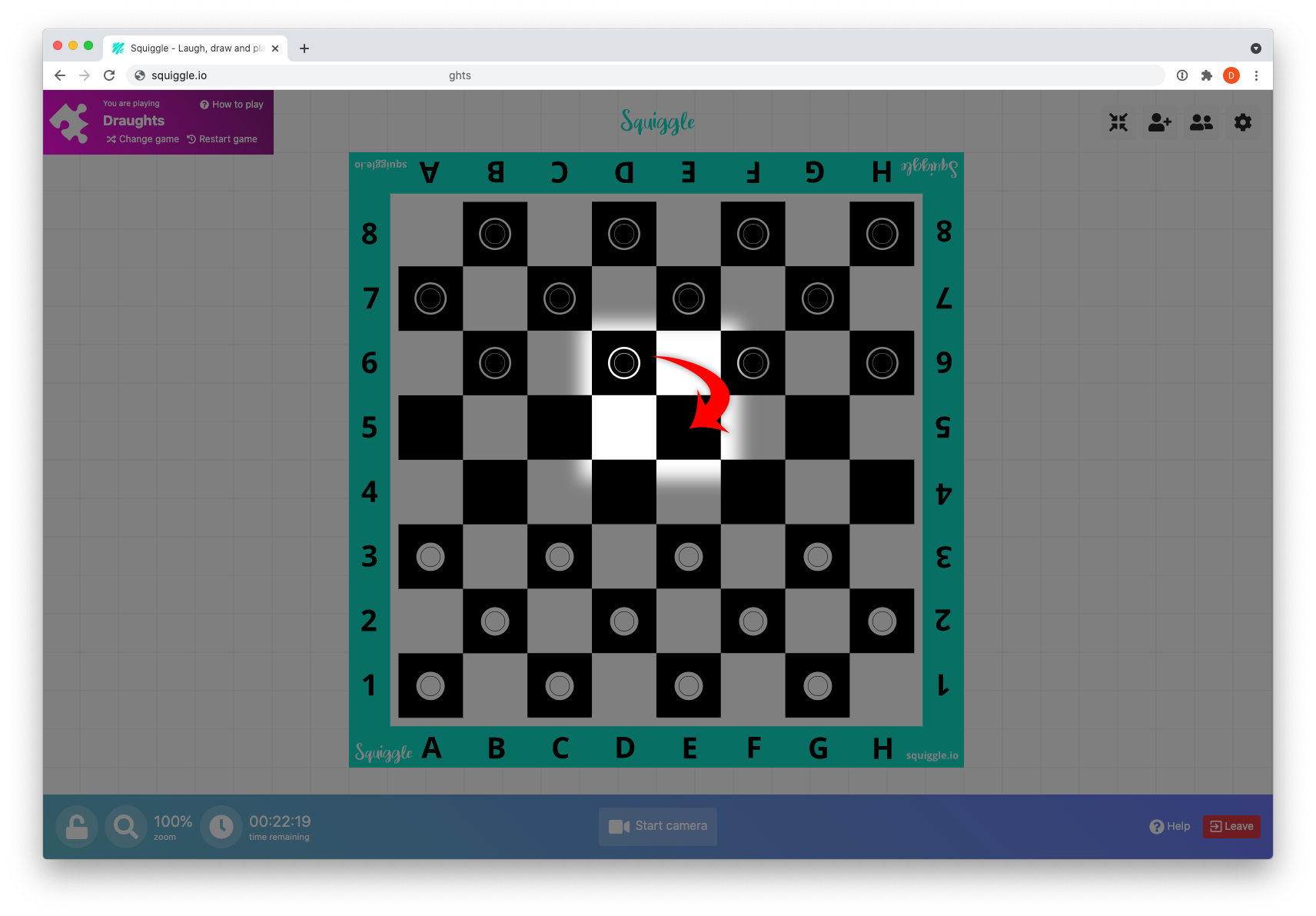This screenshot has width=1316, height=916.
Task: Select the gray piece on A1
Action: (x=430, y=686)
